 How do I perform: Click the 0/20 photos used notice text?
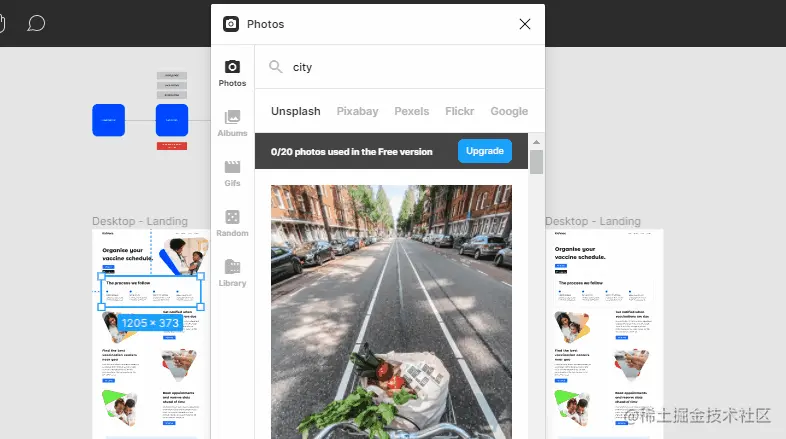coord(351,152)
